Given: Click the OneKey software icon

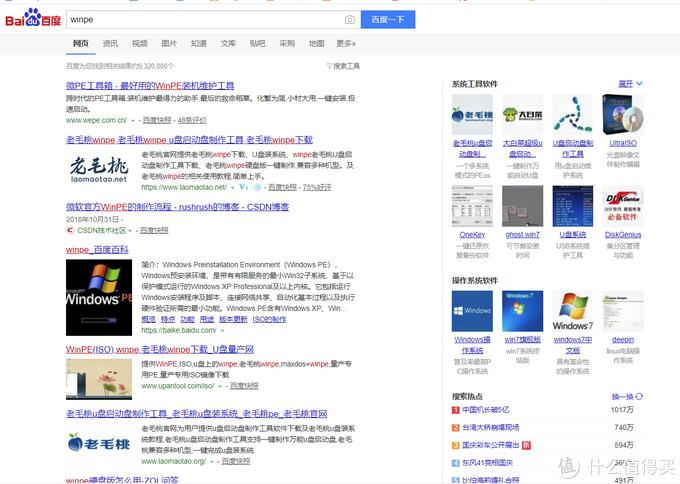Looking at the screenshot, I should pos(472,206).
